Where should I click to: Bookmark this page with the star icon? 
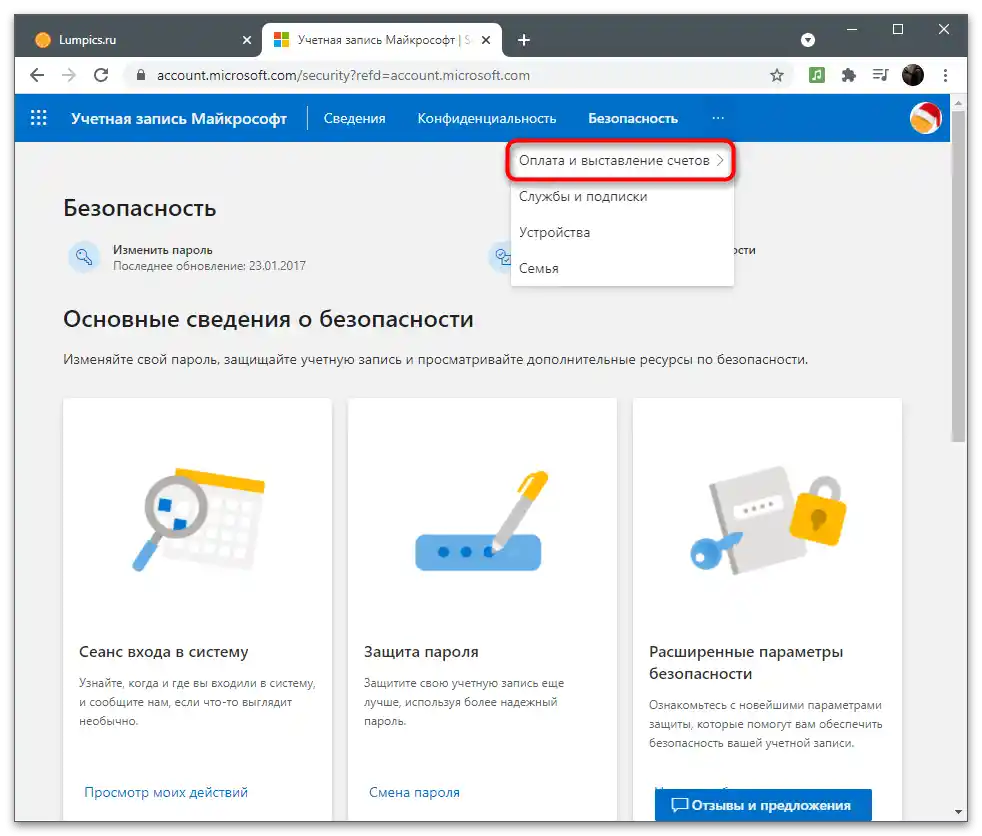click(777, 76)
